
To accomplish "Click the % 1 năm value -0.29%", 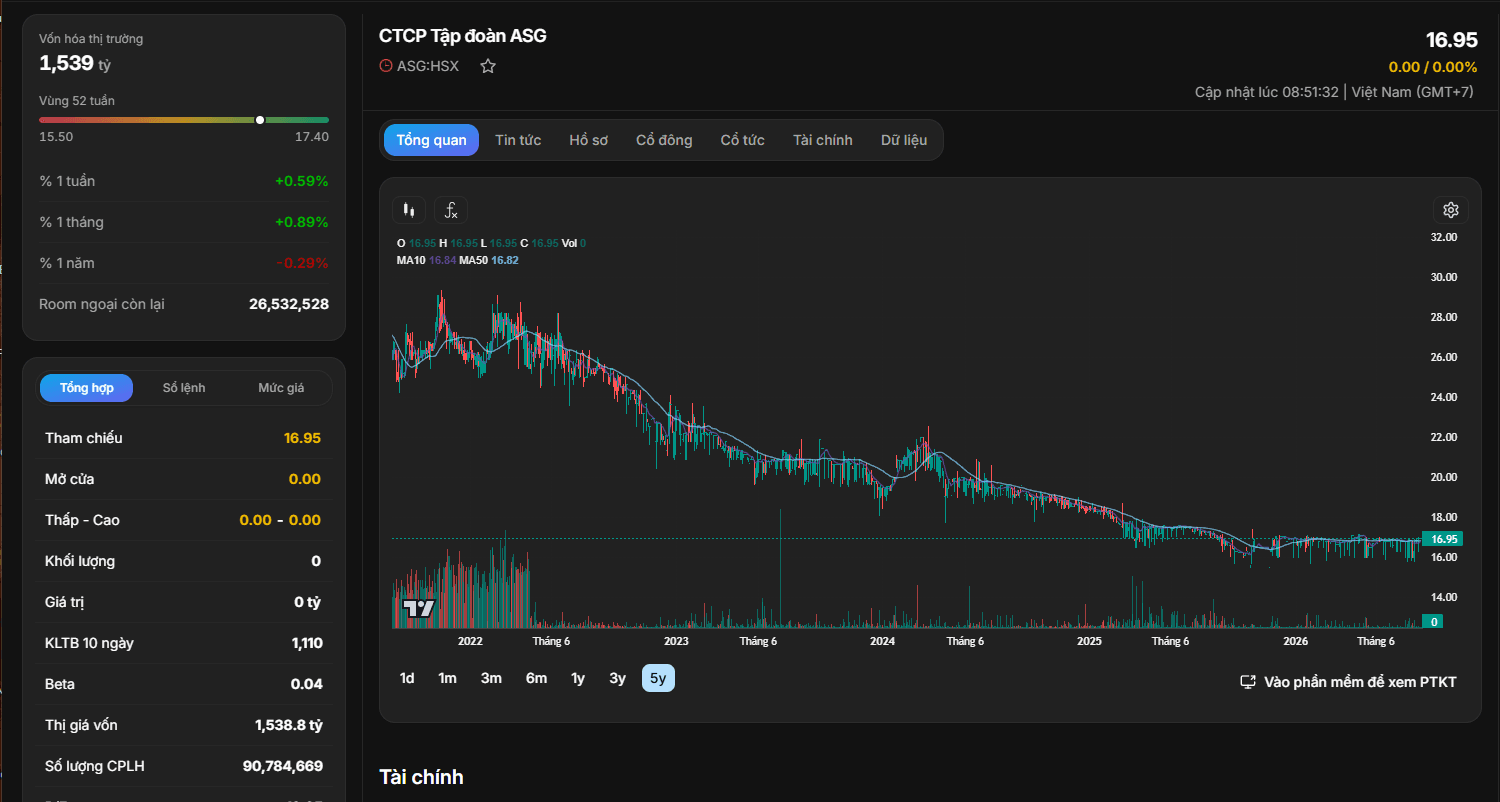I will (303, 263).
